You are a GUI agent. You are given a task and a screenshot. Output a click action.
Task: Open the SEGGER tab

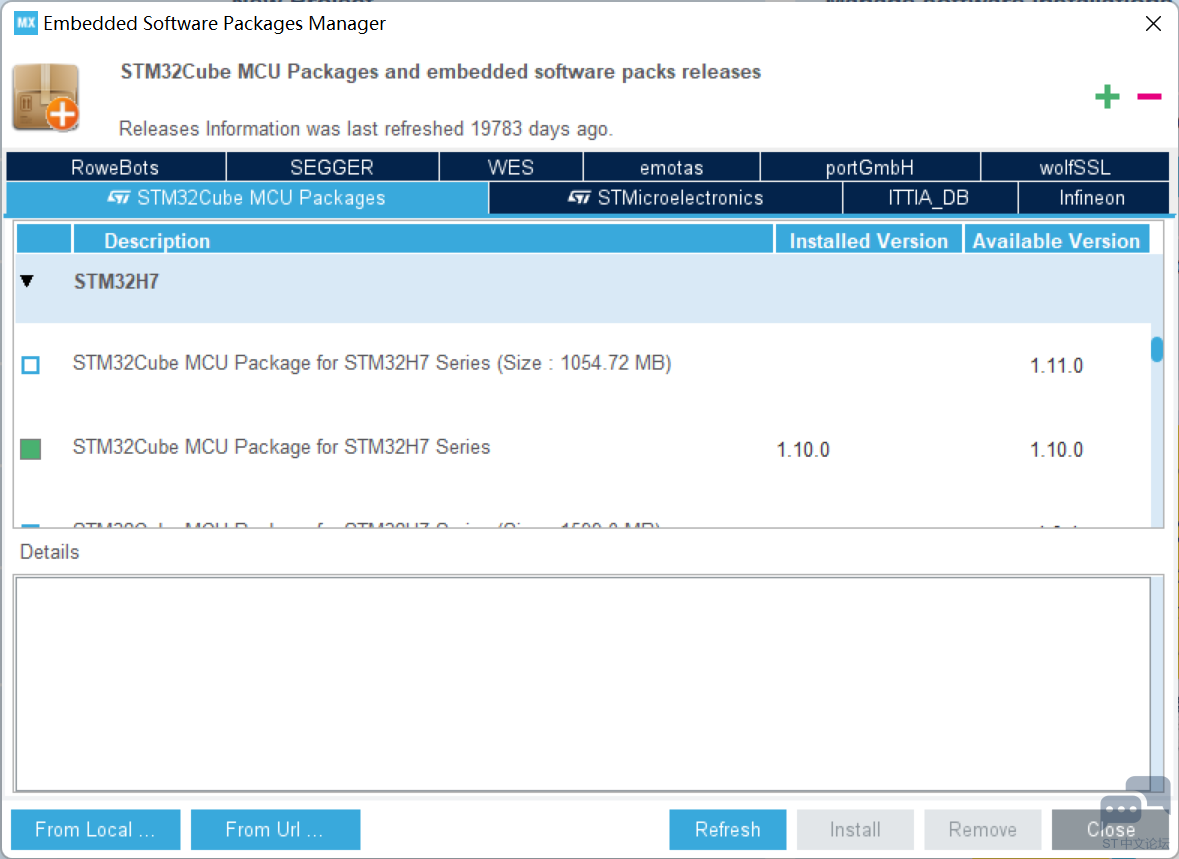point(332,167)
